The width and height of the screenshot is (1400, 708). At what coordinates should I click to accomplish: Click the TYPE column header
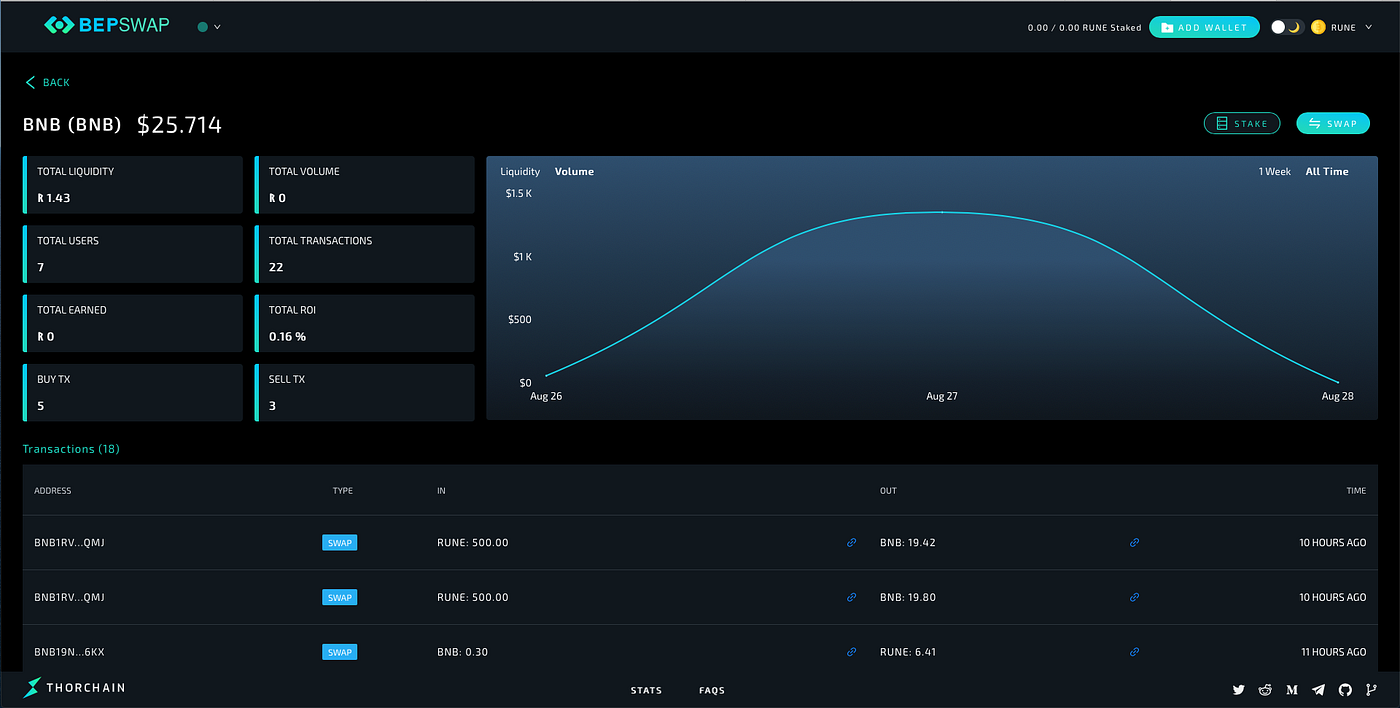pyautogui.click(x=343, y=491)
